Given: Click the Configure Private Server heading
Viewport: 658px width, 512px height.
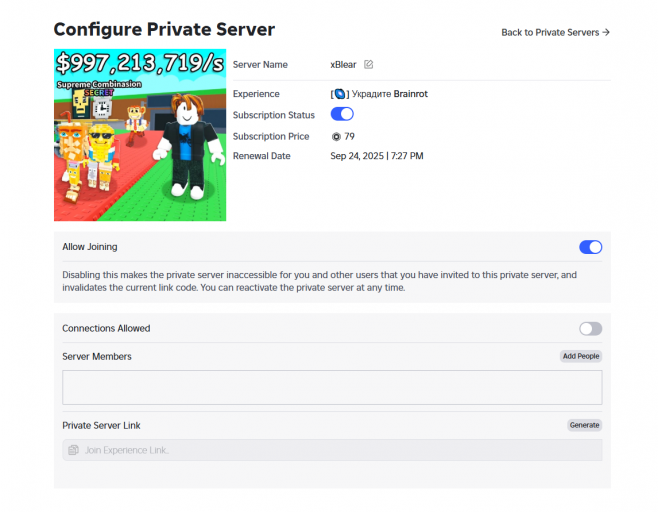Looking at the screenshot, I should (x=164, y=29).
